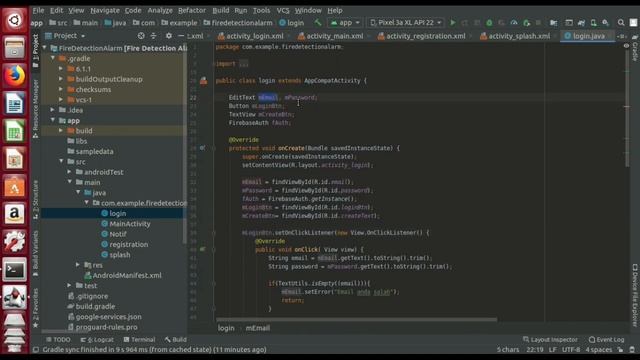The width and height of the screenshot is (640, 360).
Task: Click the override gutter icon beside onCreate
Action: point(202,148)
